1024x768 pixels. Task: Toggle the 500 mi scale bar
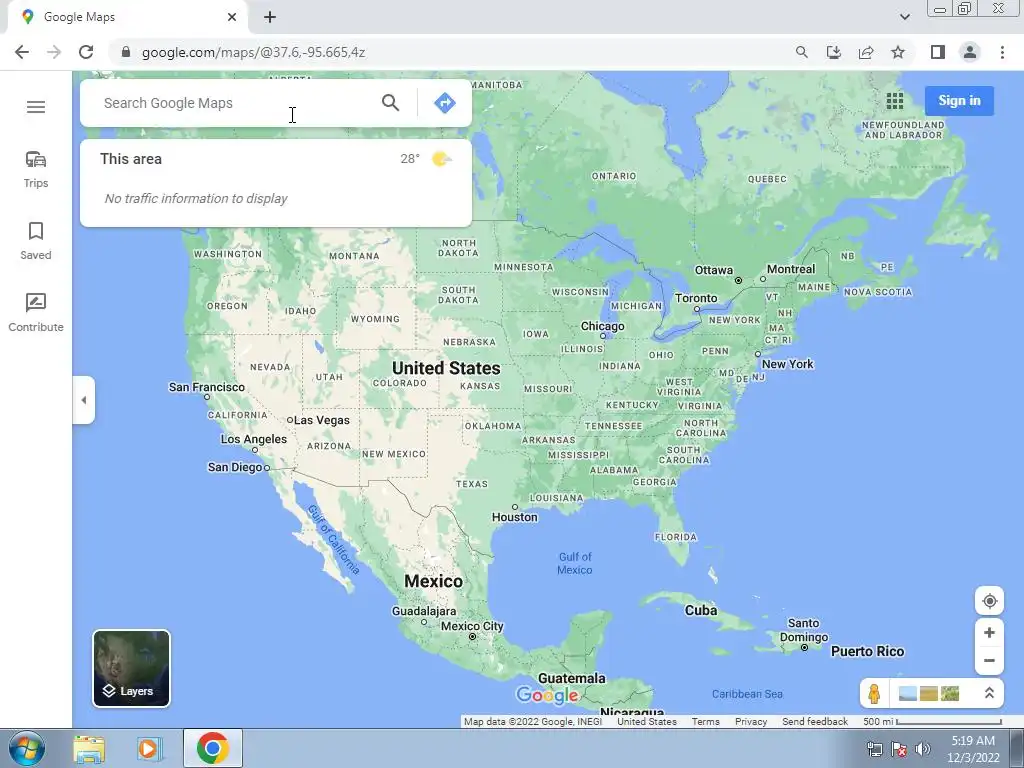tap(932, 722)
